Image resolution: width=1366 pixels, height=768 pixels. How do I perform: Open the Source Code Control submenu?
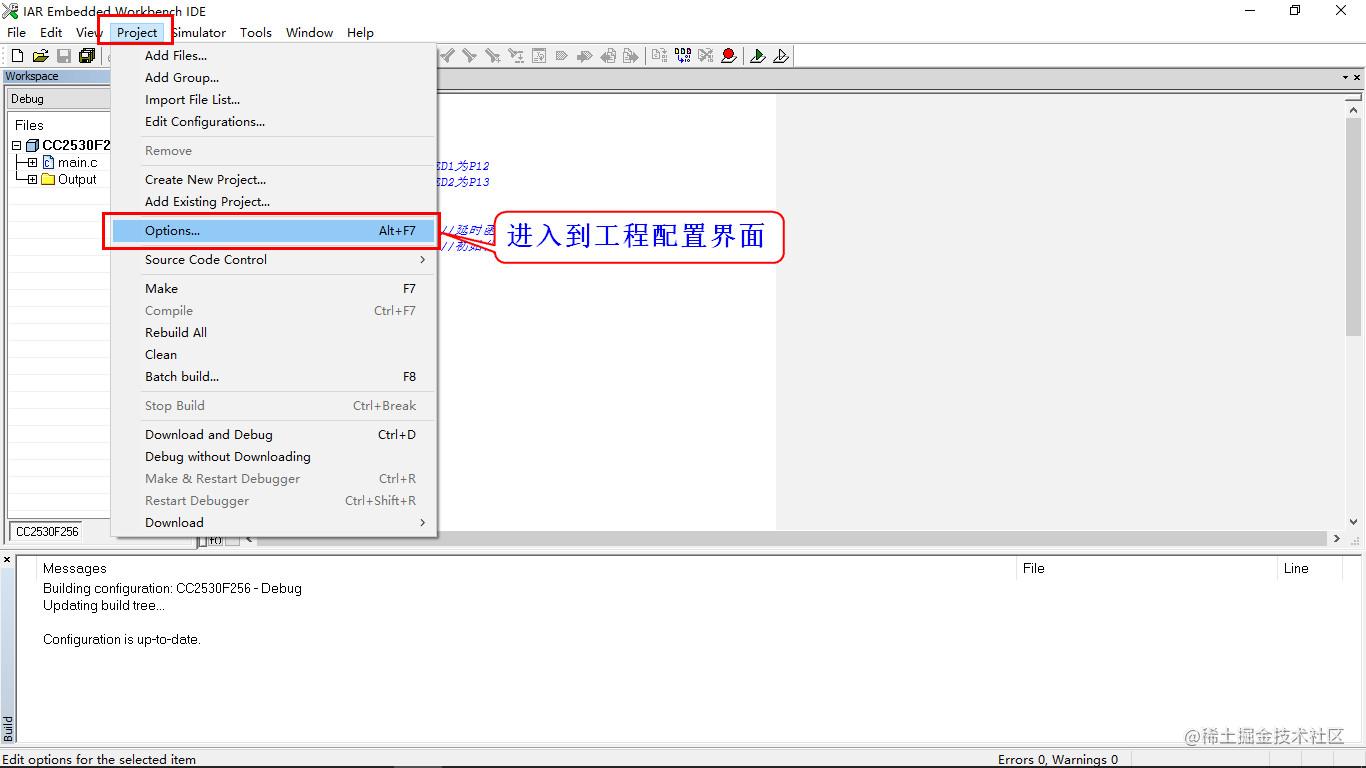274,259
